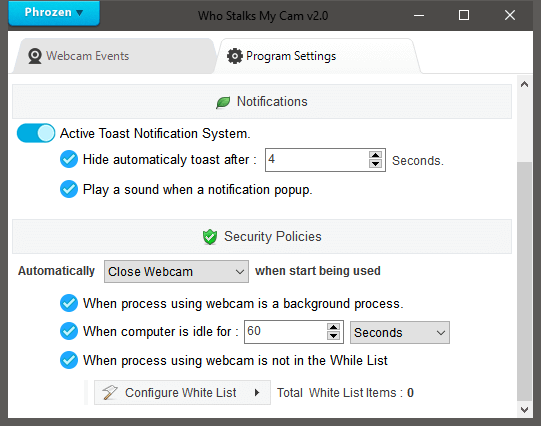Decrease idle time with down spinner arrow
This screenshot has height=426, width=541.
333,336
